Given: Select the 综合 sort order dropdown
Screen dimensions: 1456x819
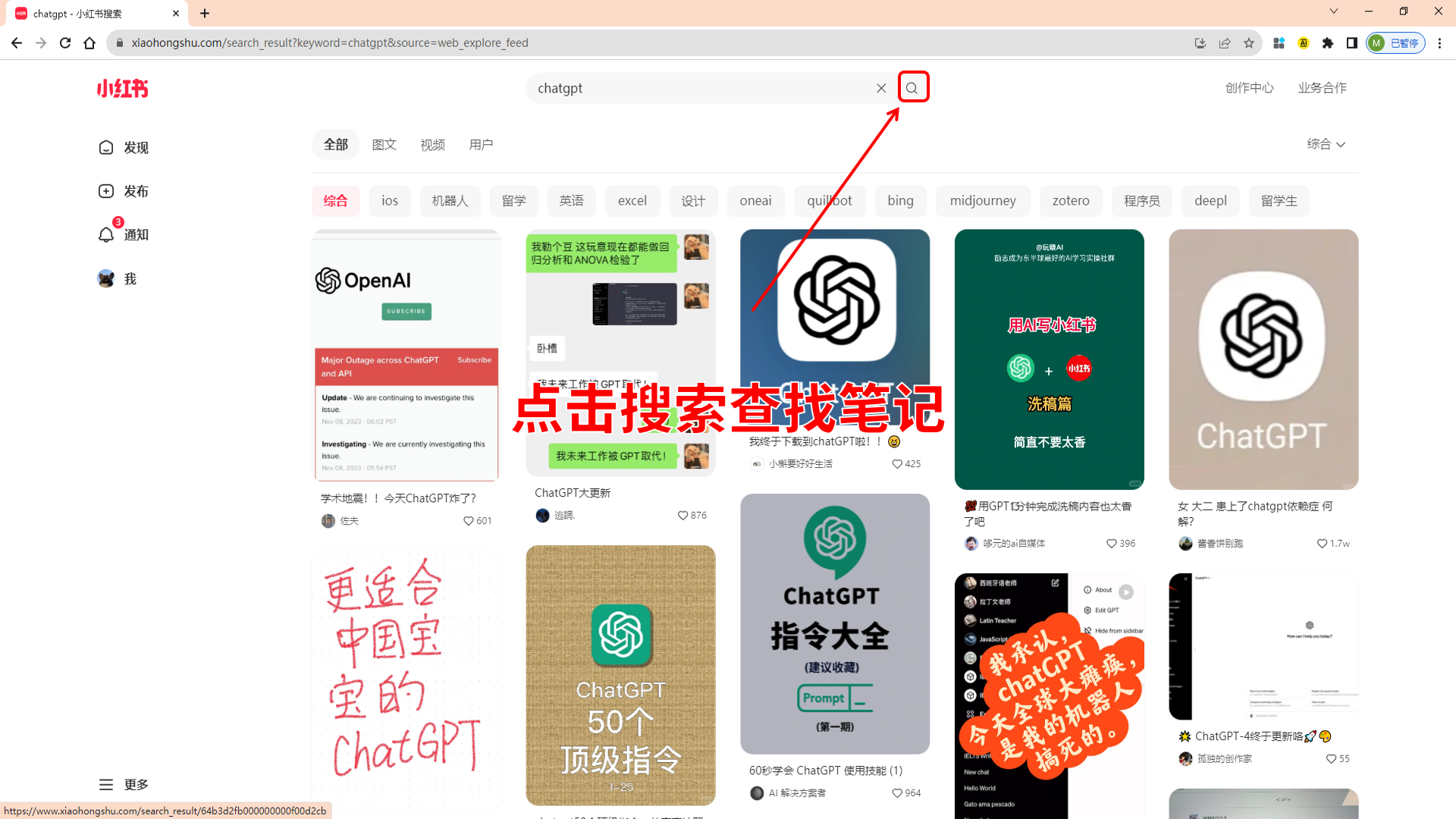Looking at the screenshot, I should point(1325,144).
